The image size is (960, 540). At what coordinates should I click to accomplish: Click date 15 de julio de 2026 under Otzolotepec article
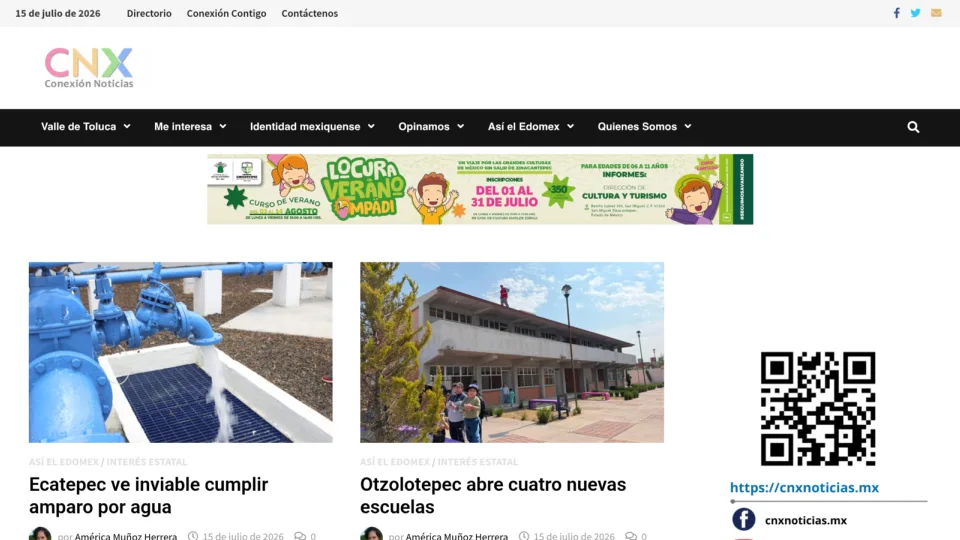point(574,536)
